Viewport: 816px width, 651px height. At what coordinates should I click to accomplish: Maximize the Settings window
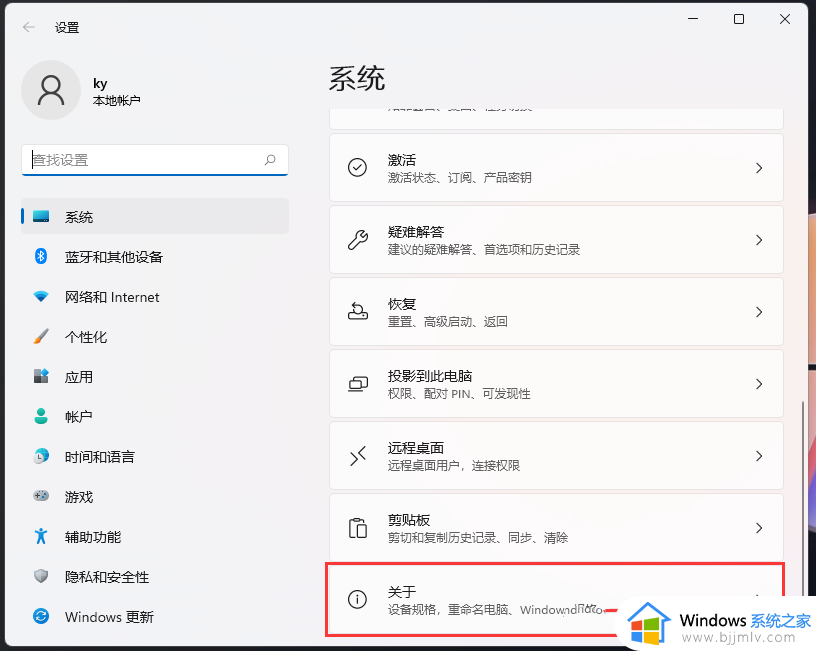tap(739, 19)
